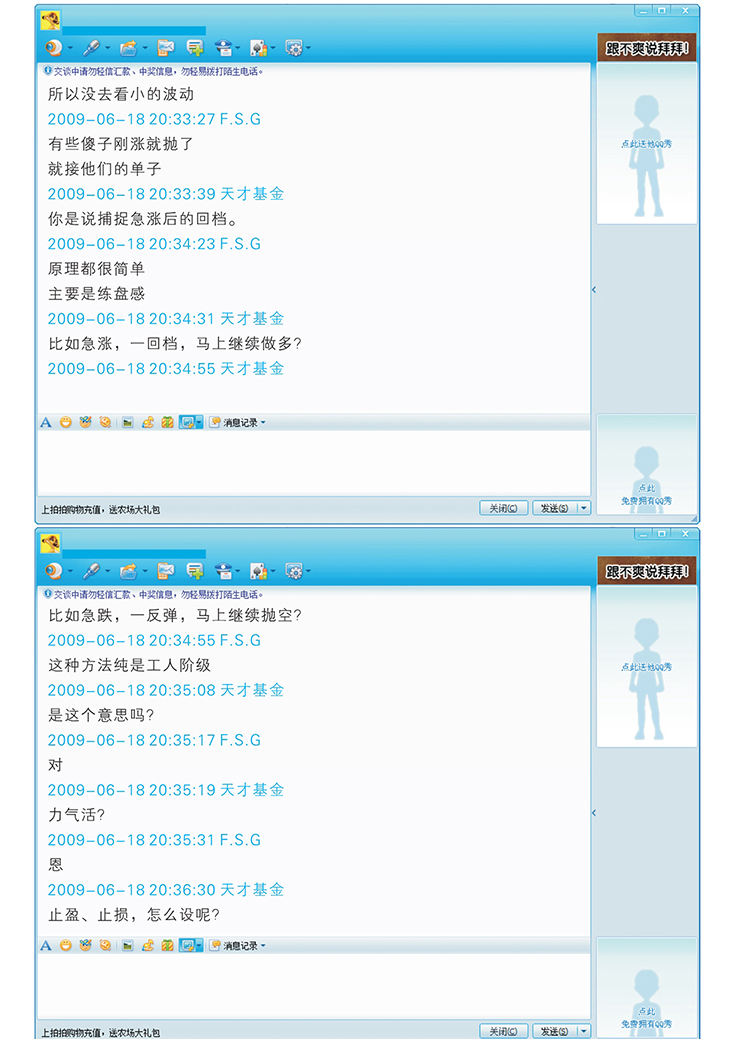Click screenshot capture icon in lower window
The height and width of the screenshot is (1039, 750).
(188, 946)
